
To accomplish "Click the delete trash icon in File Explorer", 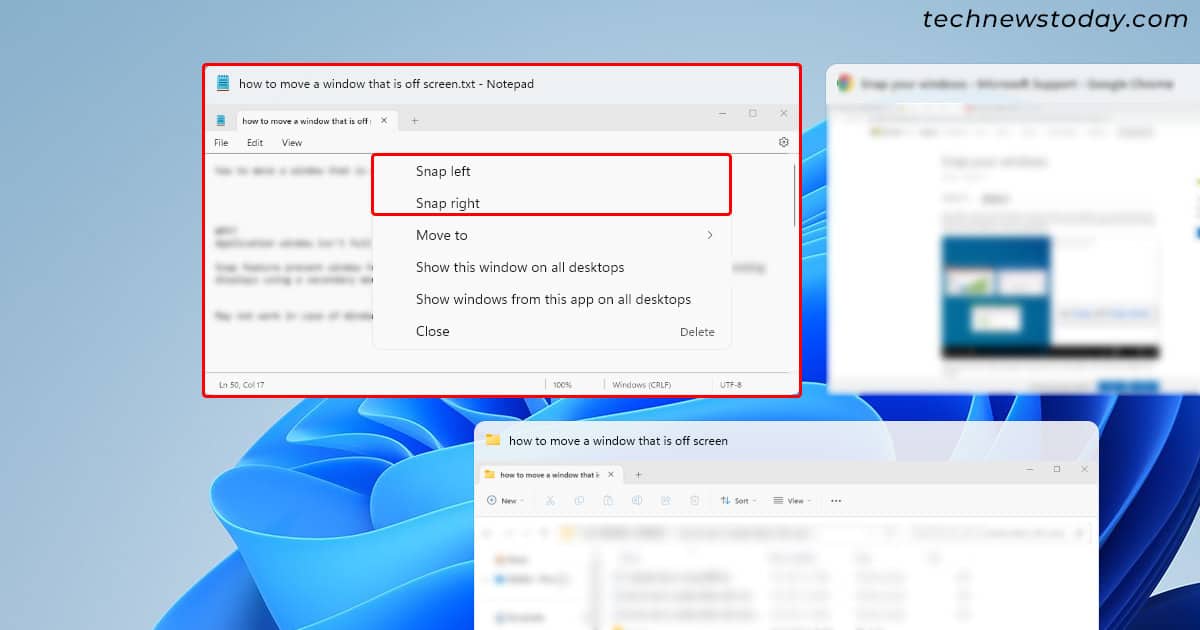I will [693, 500].
